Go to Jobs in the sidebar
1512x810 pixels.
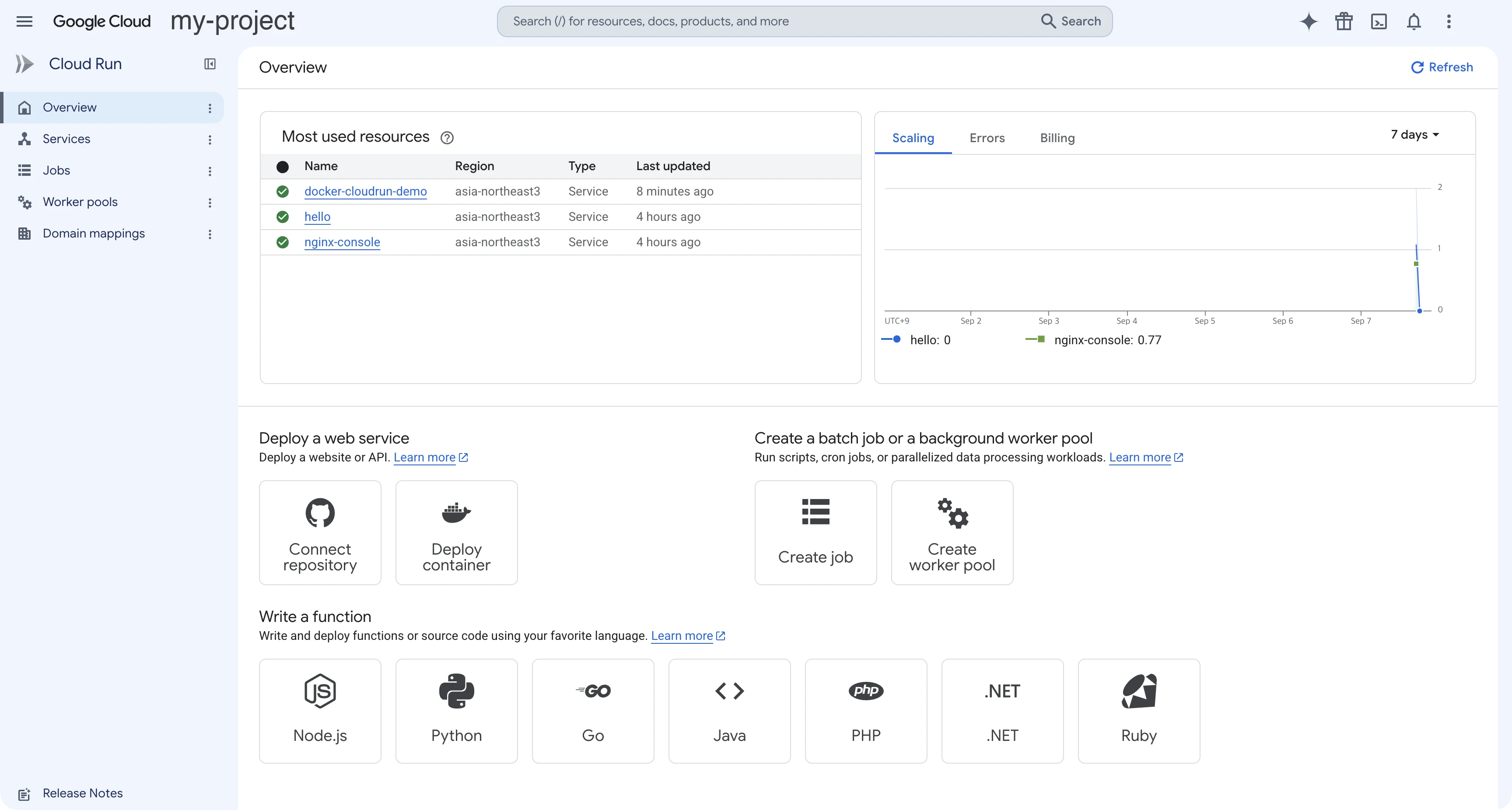(x=56, y=171)
